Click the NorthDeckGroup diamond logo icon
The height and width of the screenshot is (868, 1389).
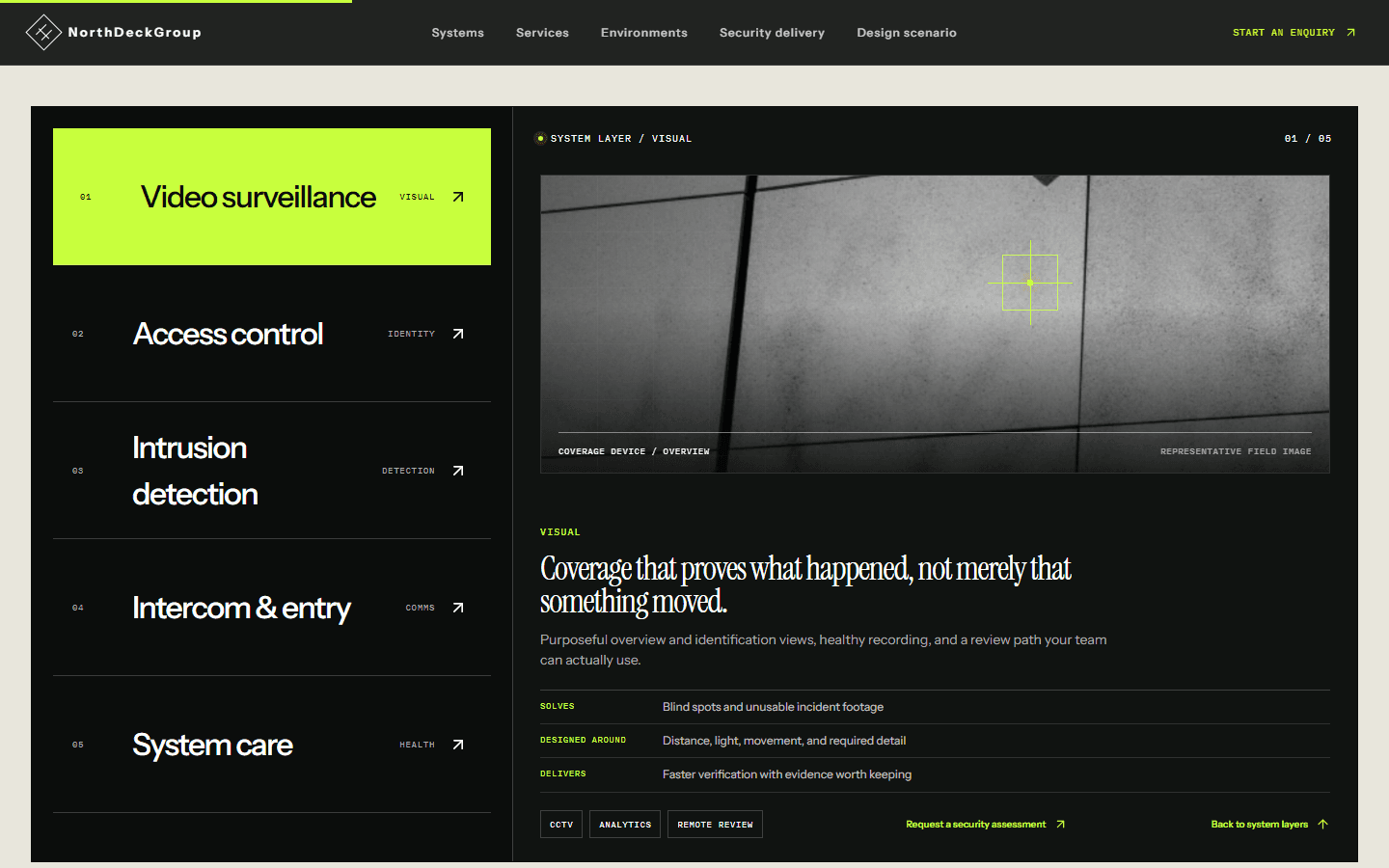(x=43, y=33)
